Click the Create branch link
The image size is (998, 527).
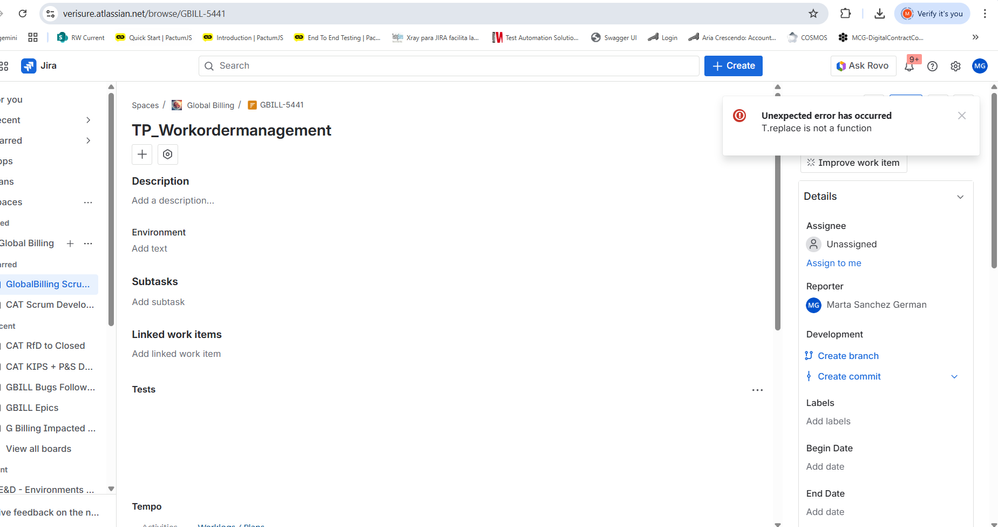(848, 356)
